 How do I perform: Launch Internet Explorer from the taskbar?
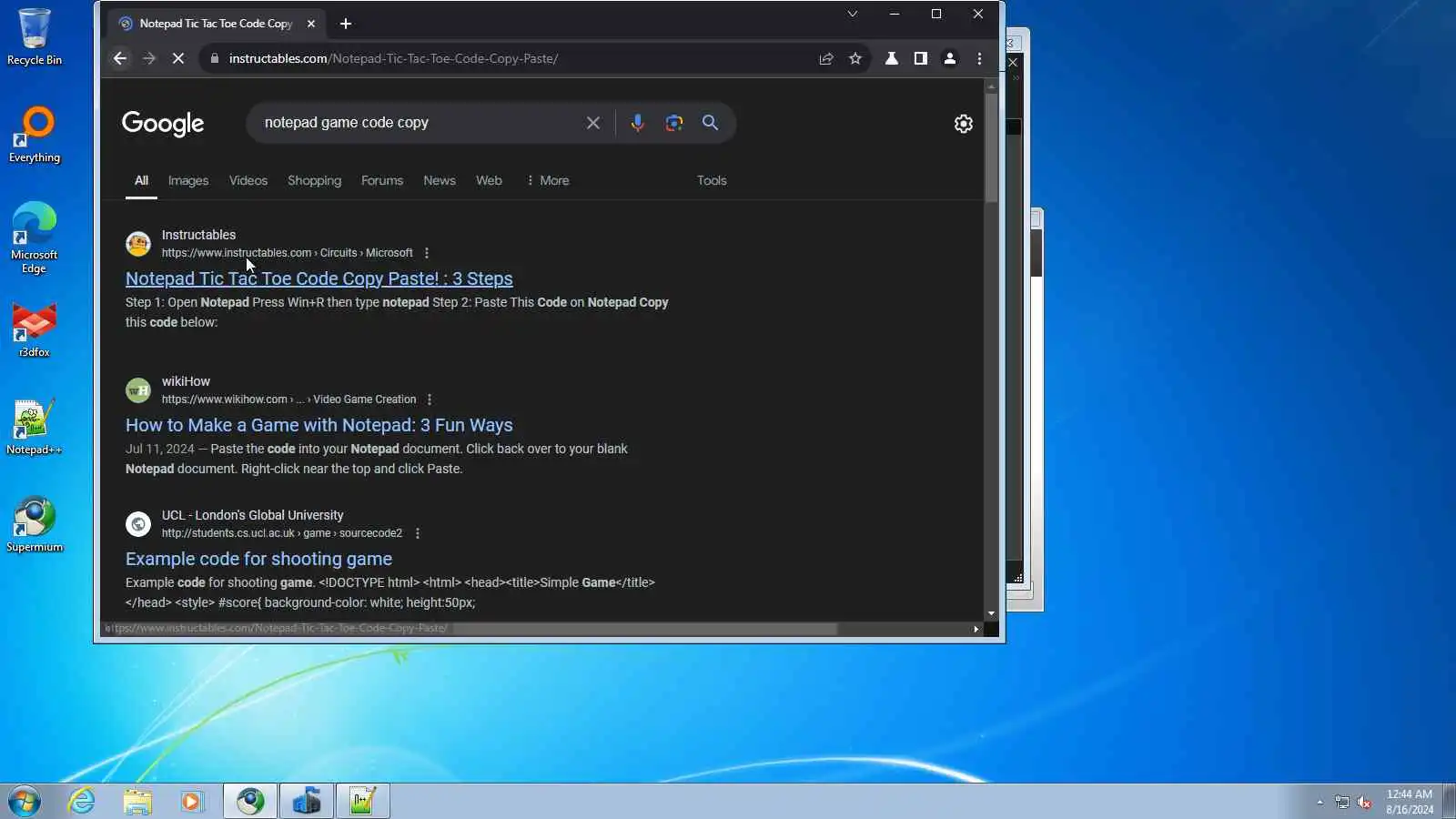click(82, 801)
